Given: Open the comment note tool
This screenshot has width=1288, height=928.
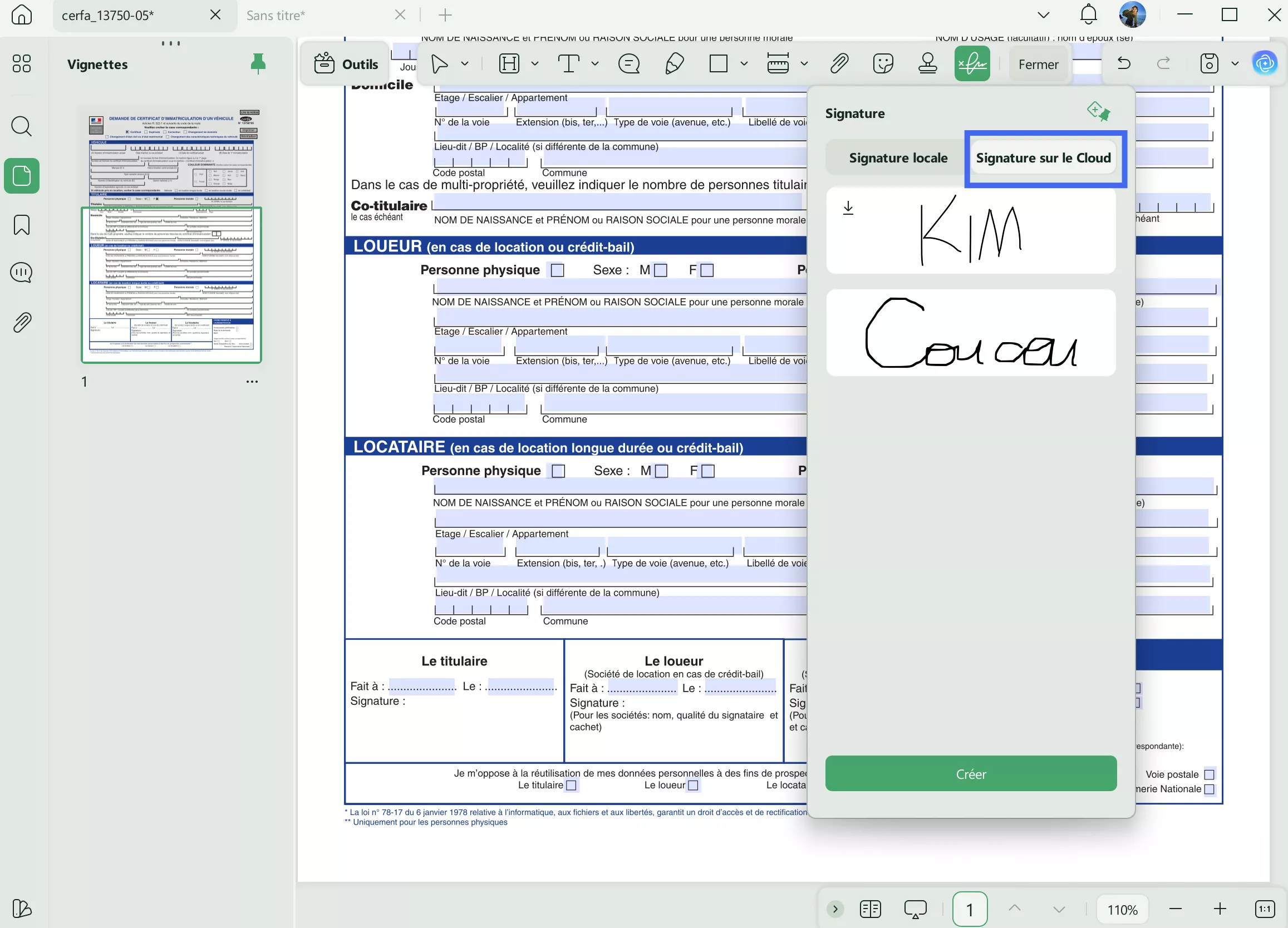Looking at the screenshot, I should click(628, 63).
